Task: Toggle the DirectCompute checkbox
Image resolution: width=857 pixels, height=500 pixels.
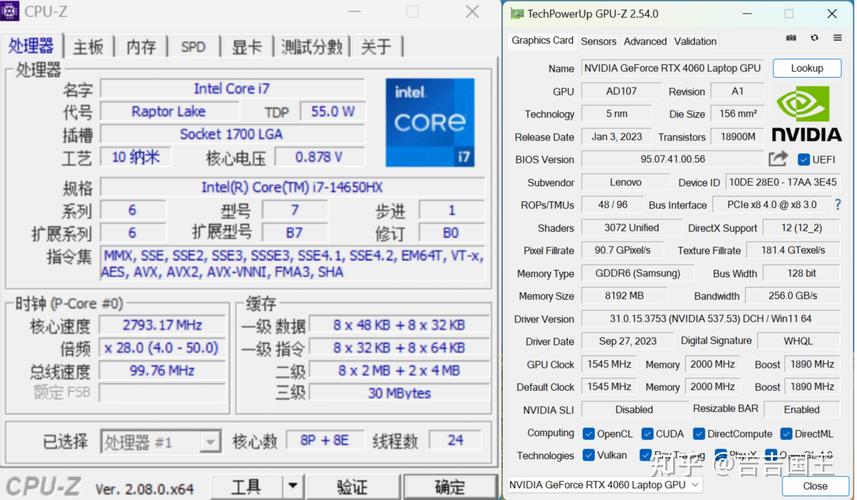Action: coord(698,434)
